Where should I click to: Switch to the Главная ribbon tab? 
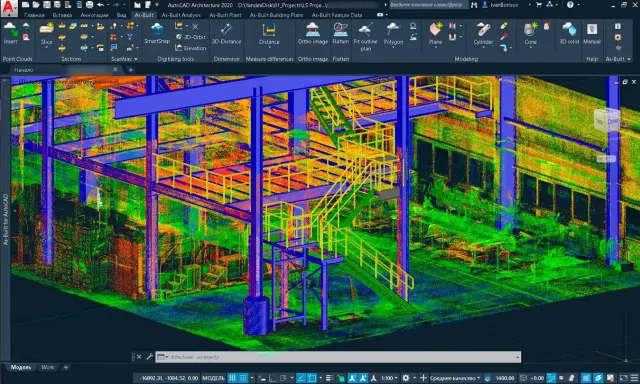coord(34,15)
